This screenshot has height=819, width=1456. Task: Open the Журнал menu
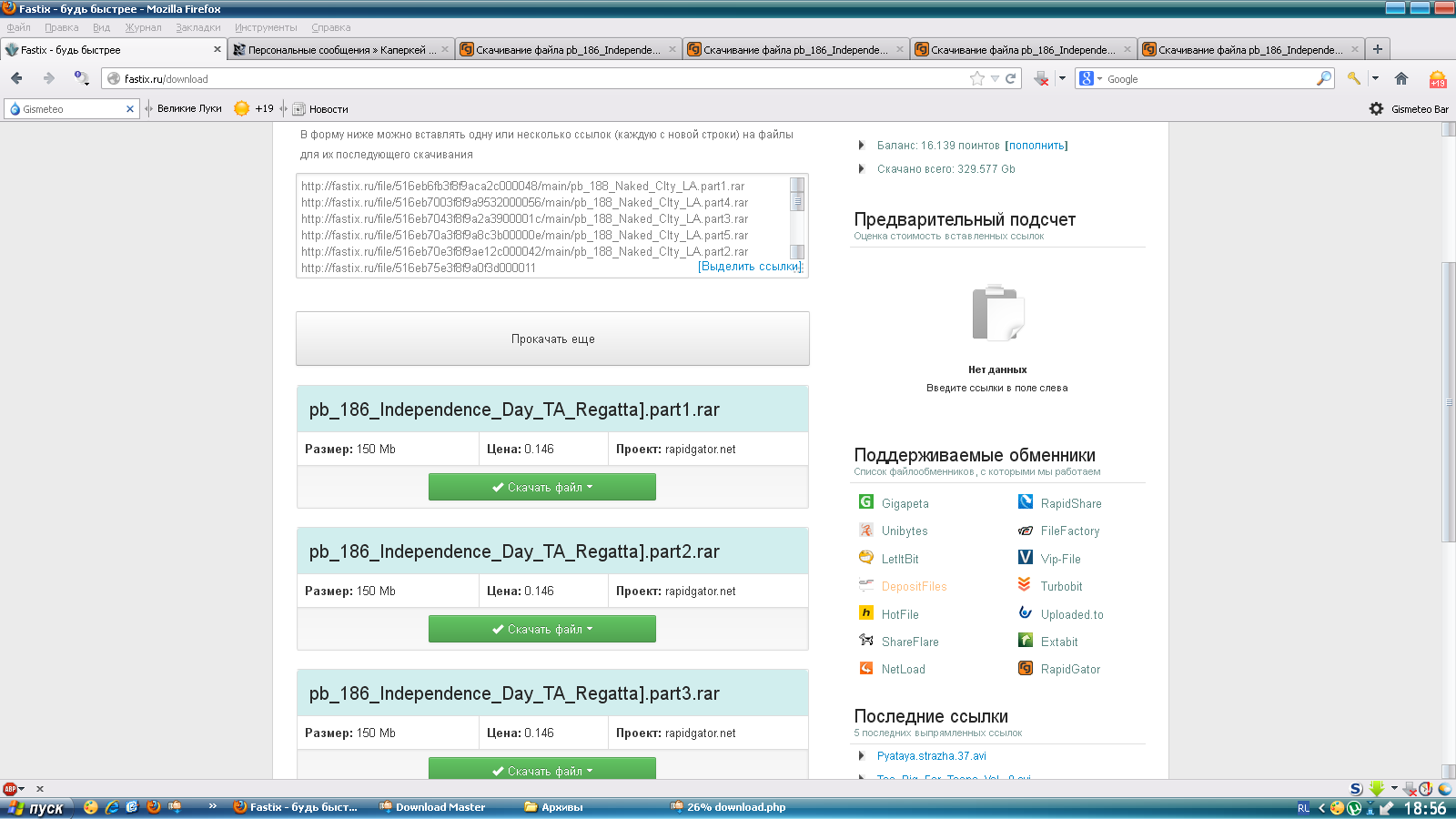click(x=143, y=27)
